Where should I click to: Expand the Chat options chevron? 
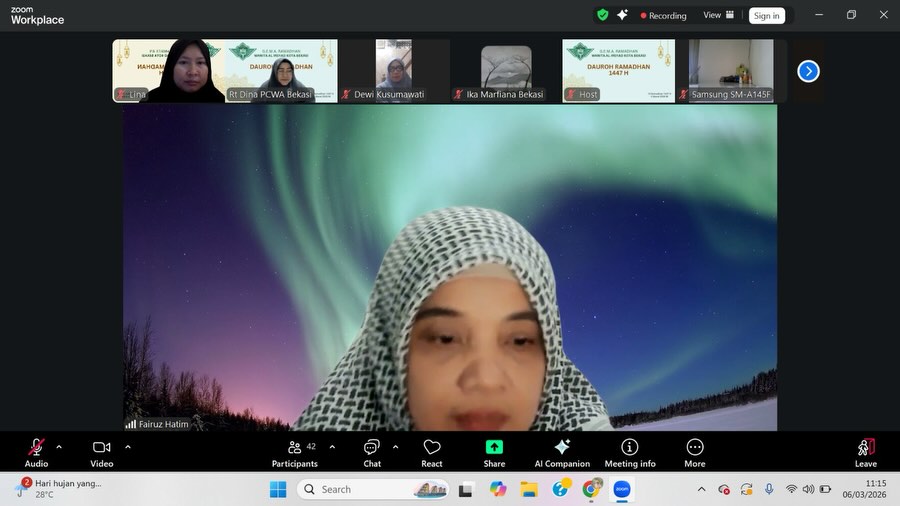coord(395,447)
